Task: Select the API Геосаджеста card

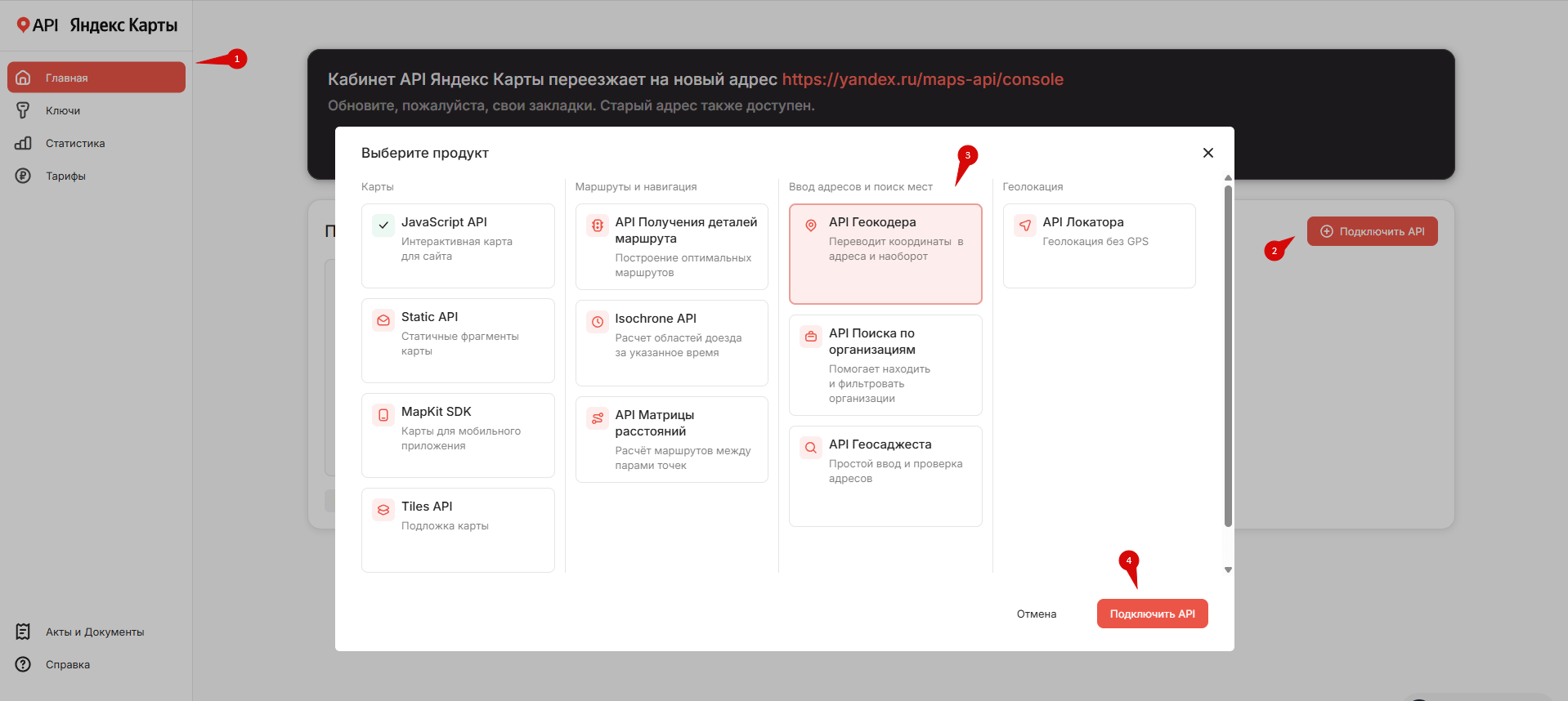Action: click(x=885, y=476)
